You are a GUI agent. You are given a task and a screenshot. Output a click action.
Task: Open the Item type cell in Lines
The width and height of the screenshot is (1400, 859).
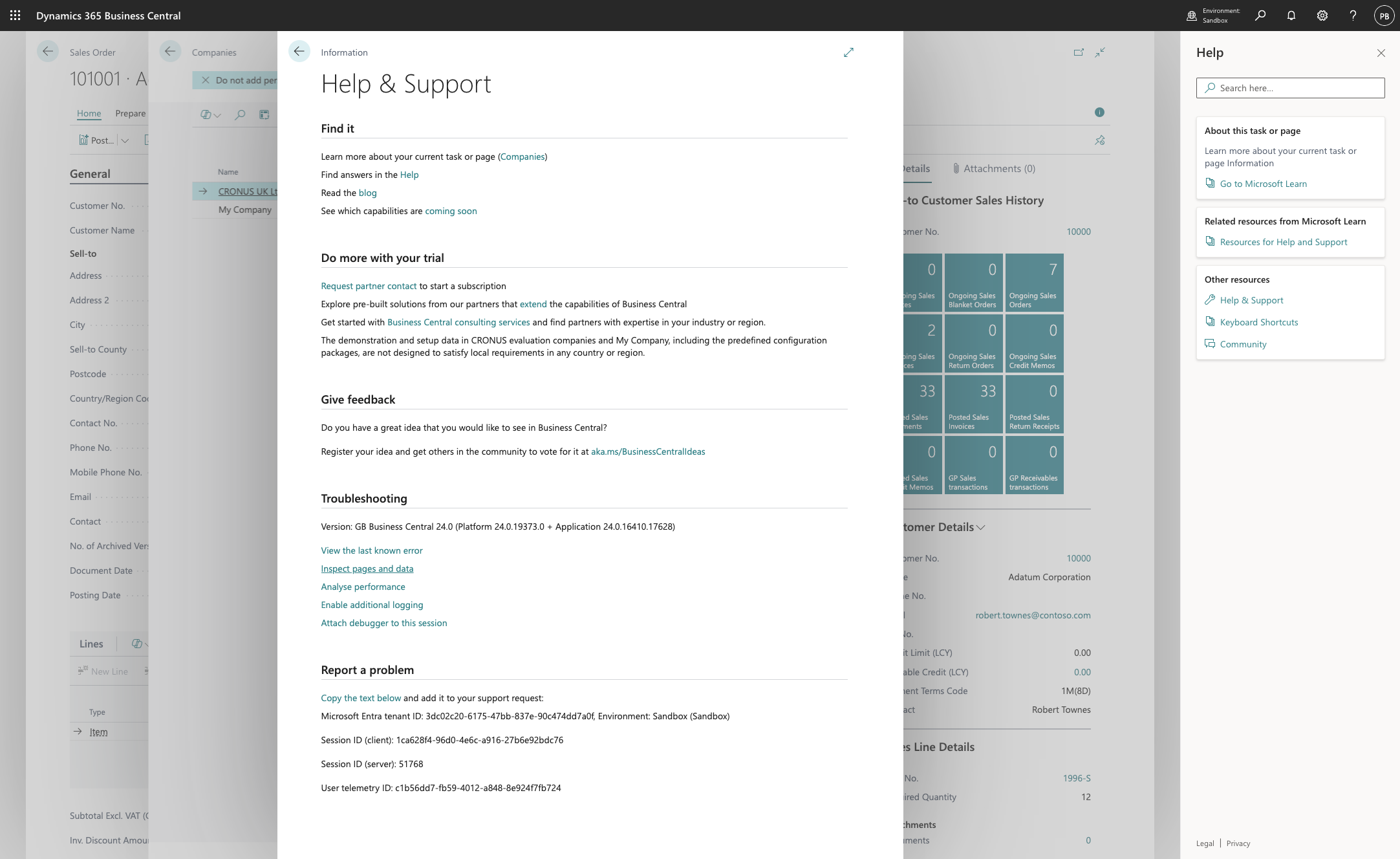(98, 732)
